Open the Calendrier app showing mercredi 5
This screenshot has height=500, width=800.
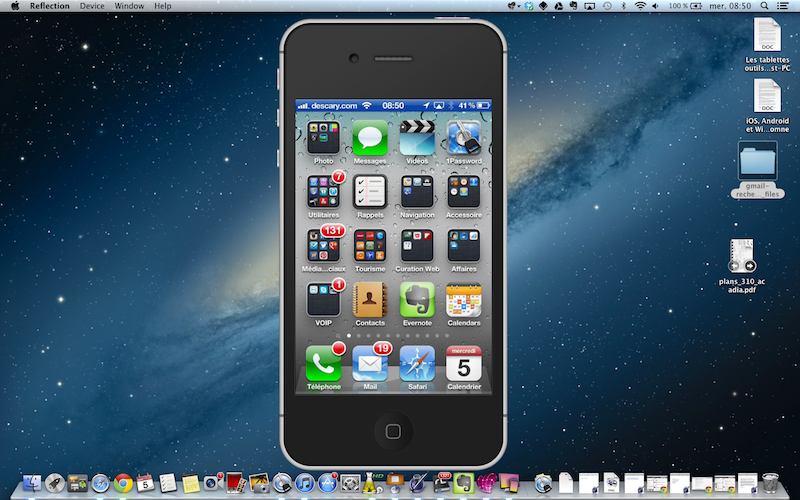pos(464,364)
